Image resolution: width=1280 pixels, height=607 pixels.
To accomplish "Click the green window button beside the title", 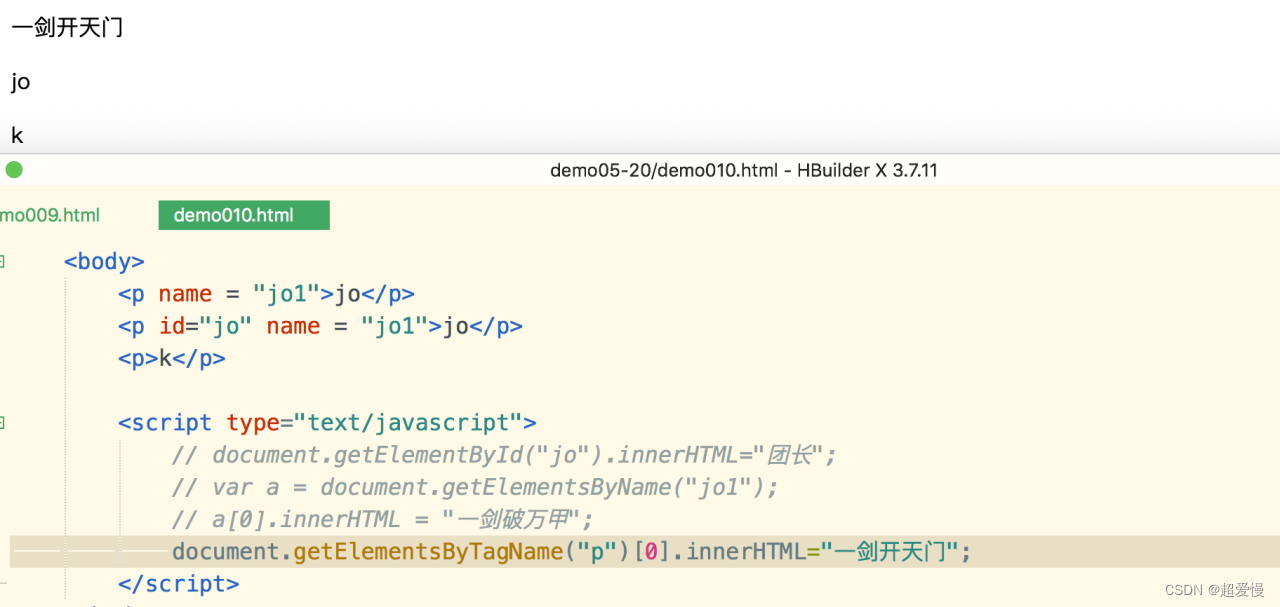I will point(14,170).
